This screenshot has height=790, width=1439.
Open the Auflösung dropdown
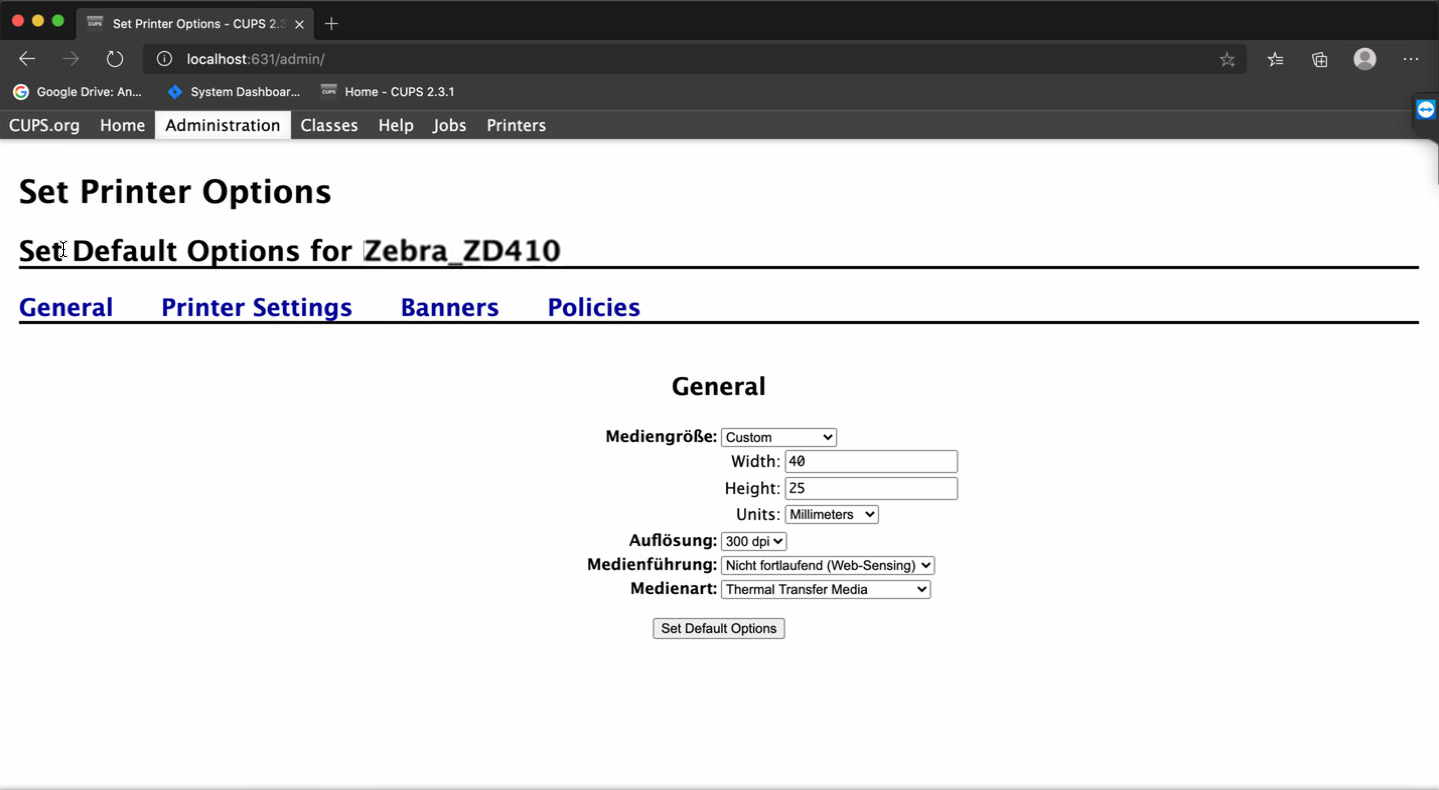754,541
